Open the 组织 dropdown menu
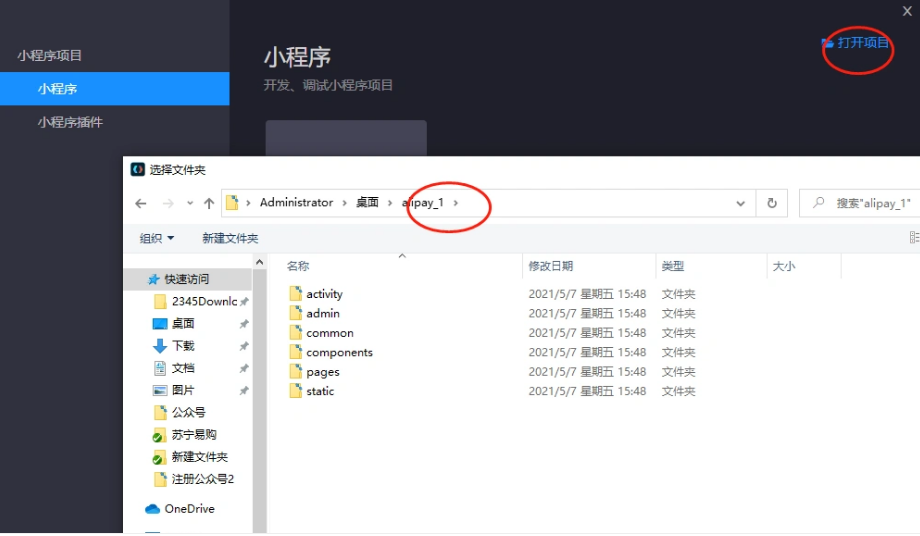 (x=157, y=238)
